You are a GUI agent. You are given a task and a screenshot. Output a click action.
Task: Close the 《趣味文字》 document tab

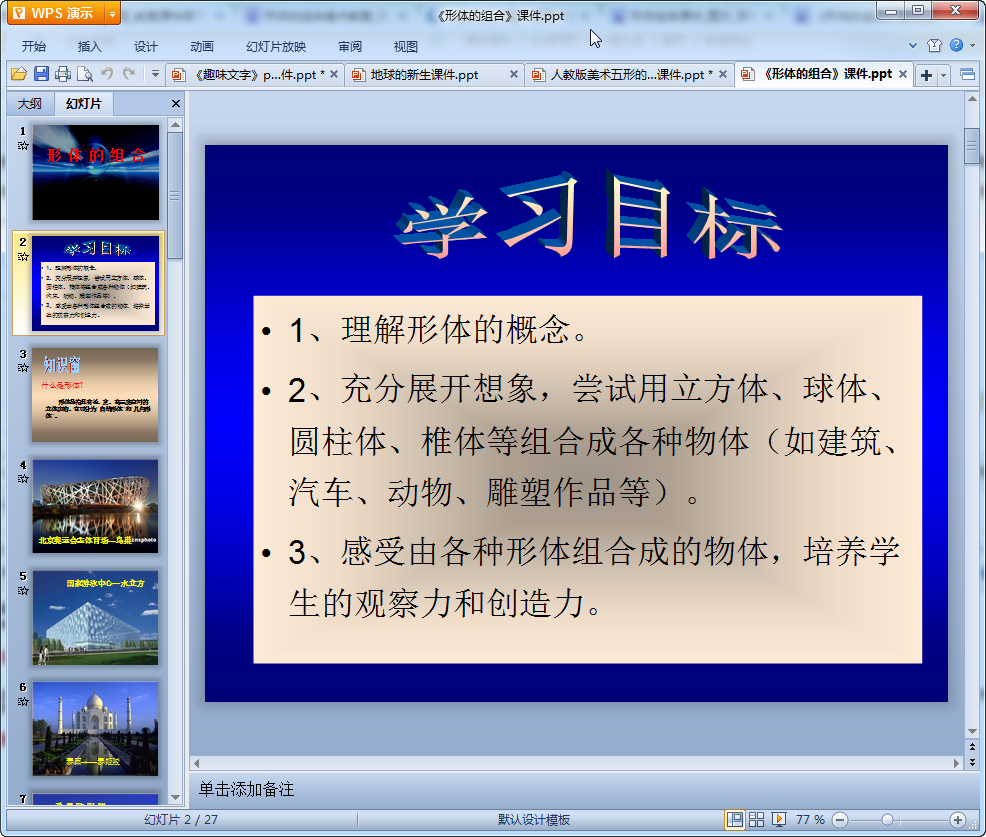(x=334, y=74)
